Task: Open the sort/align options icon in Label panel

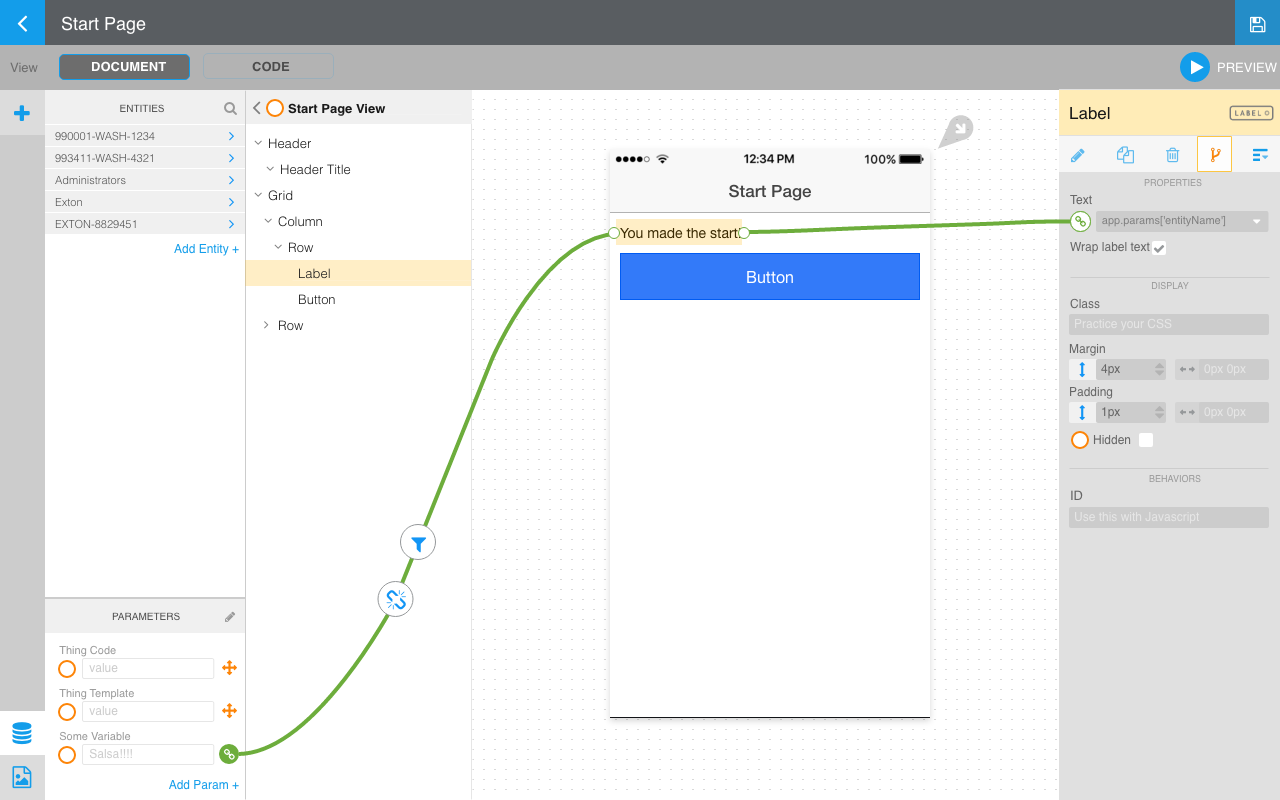Action: click(1260, 155)
